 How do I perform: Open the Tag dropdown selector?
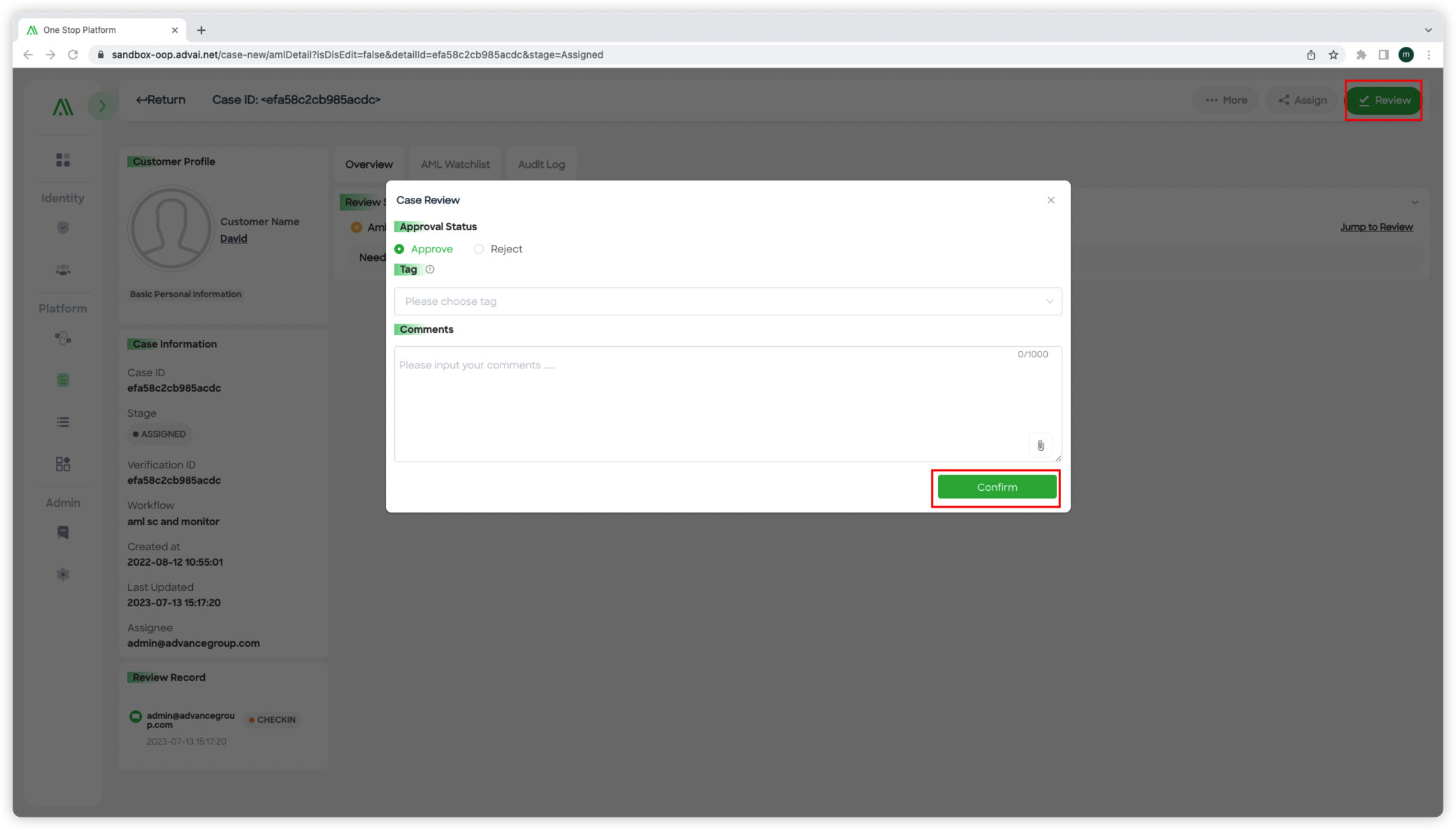727,301
